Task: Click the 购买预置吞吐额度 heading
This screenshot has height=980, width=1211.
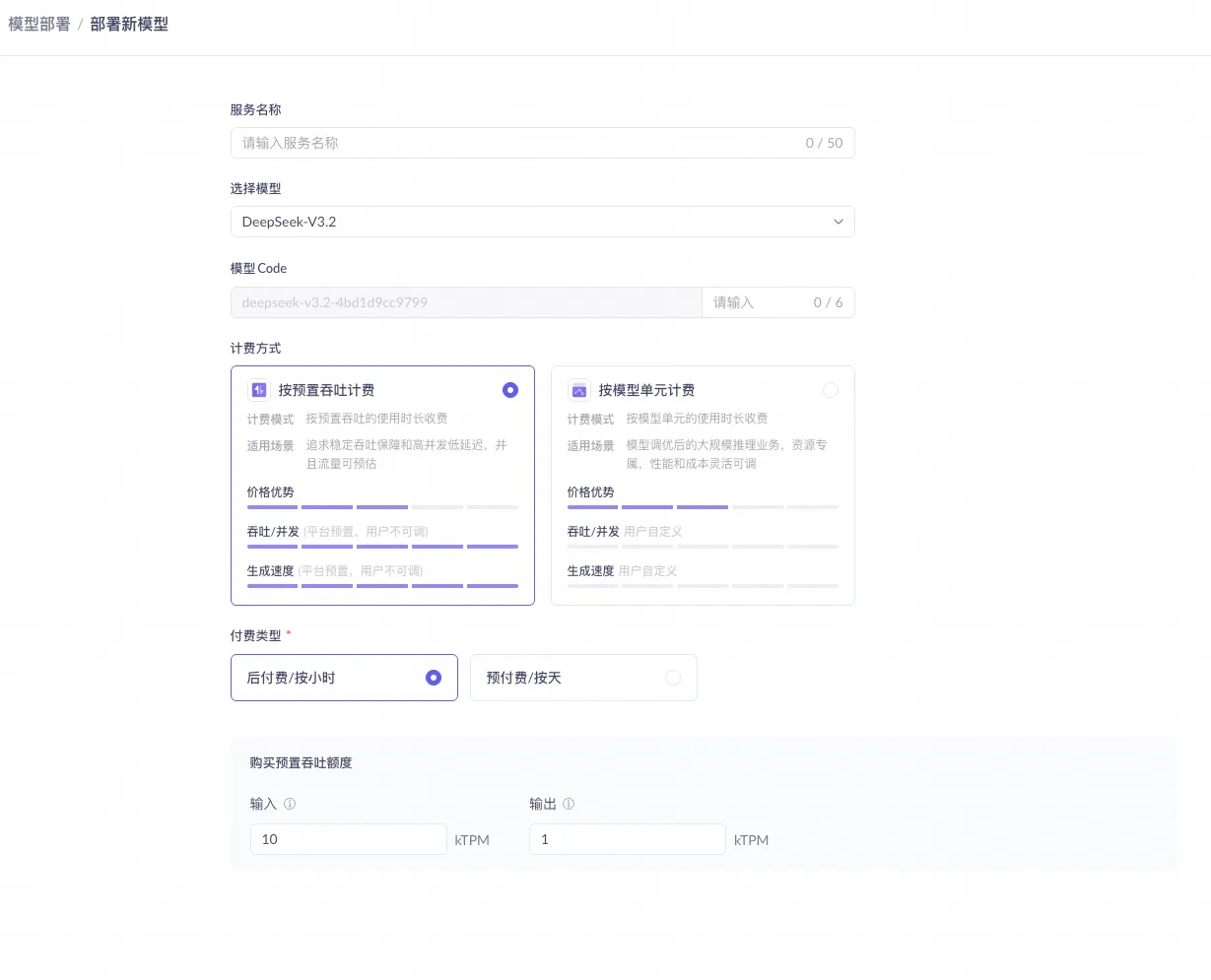Action: pyautogui.click(x=301, y=762)
